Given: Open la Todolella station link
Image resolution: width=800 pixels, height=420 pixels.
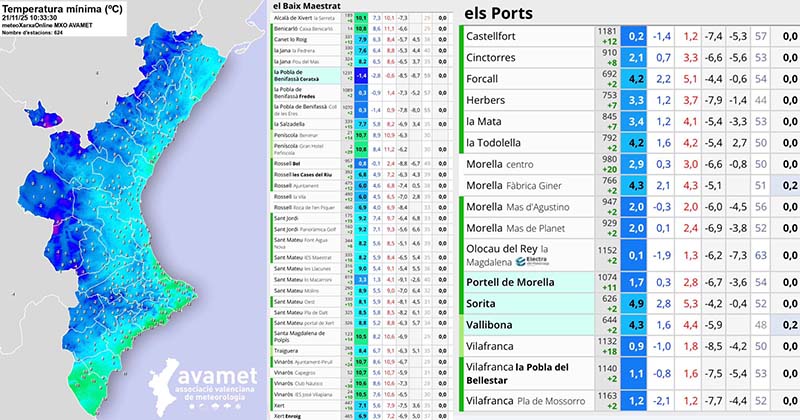Looking at the screenshot, I should pos(508,142).
